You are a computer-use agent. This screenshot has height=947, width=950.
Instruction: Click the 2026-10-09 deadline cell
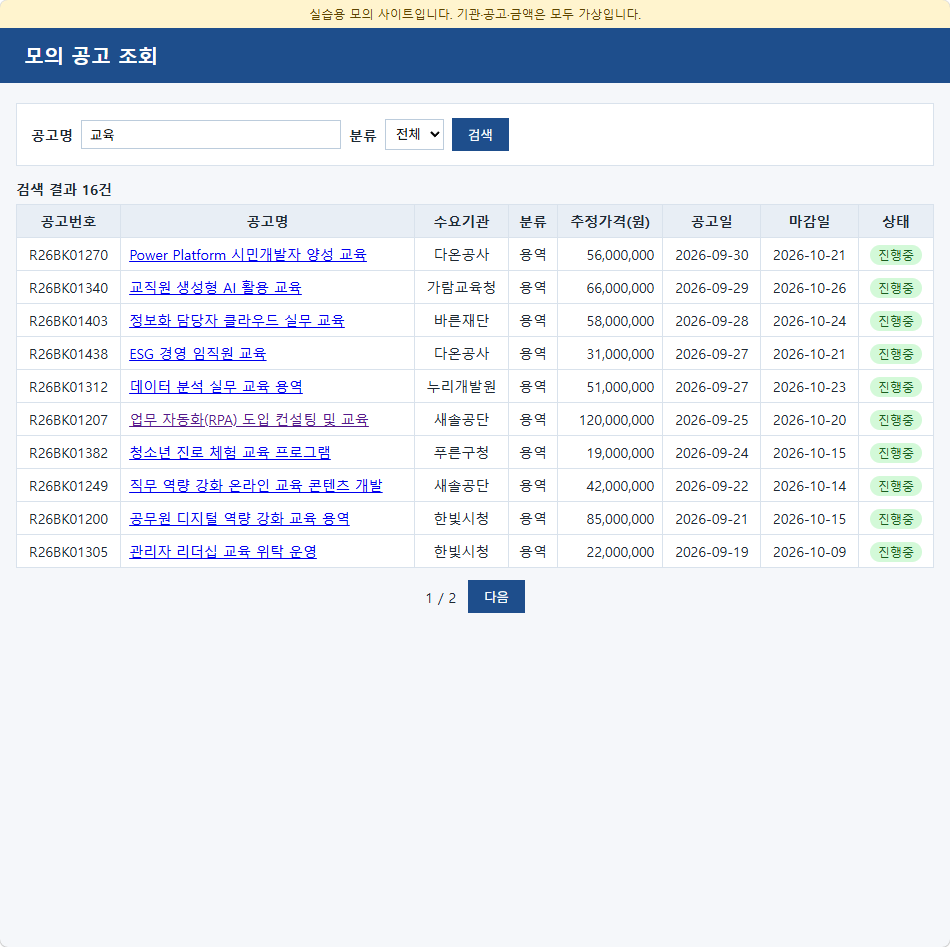(x=809, y=552)
